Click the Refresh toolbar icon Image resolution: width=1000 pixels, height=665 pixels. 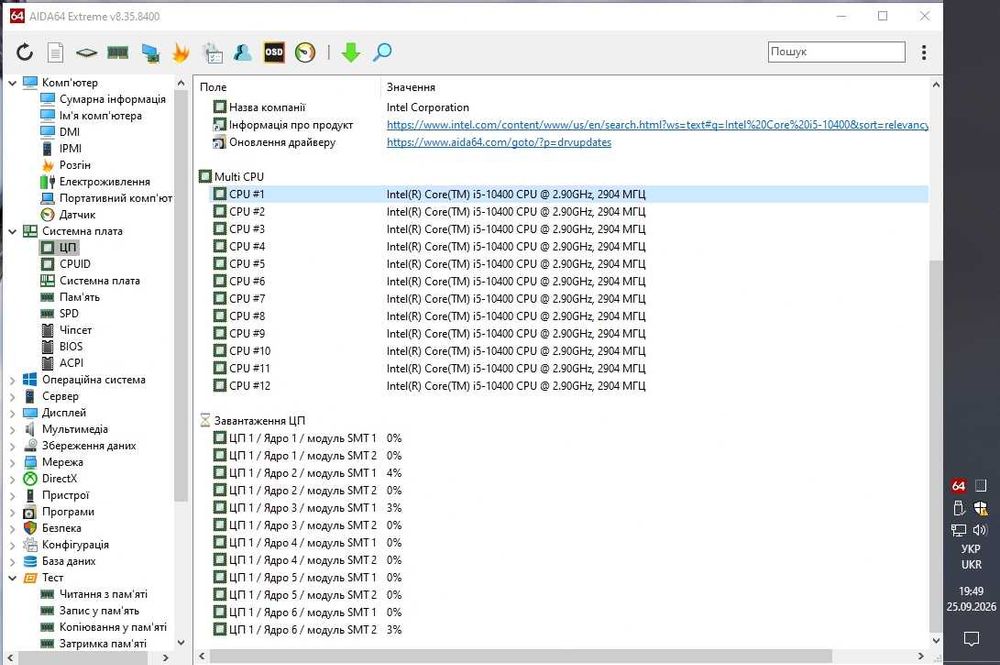[24, 52]
